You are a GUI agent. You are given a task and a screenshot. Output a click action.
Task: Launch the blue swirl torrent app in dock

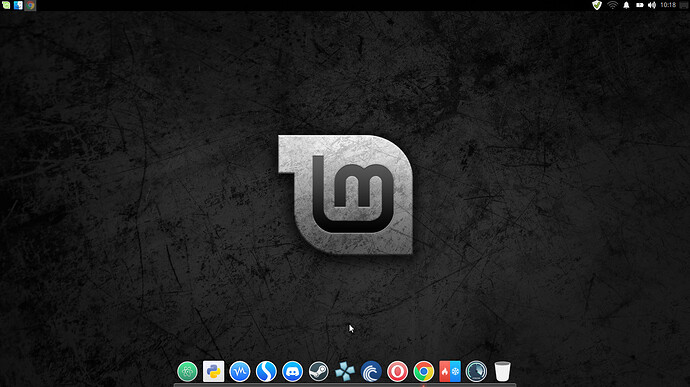[x=371, y=372]
